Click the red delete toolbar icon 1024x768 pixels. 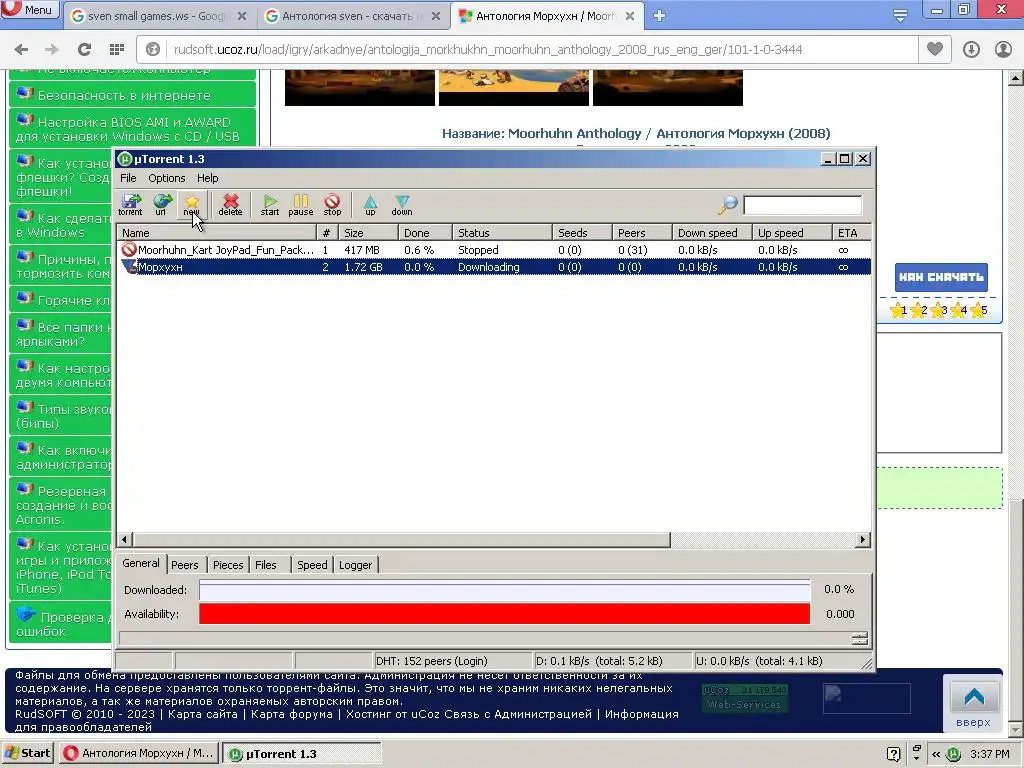[231, 204]
